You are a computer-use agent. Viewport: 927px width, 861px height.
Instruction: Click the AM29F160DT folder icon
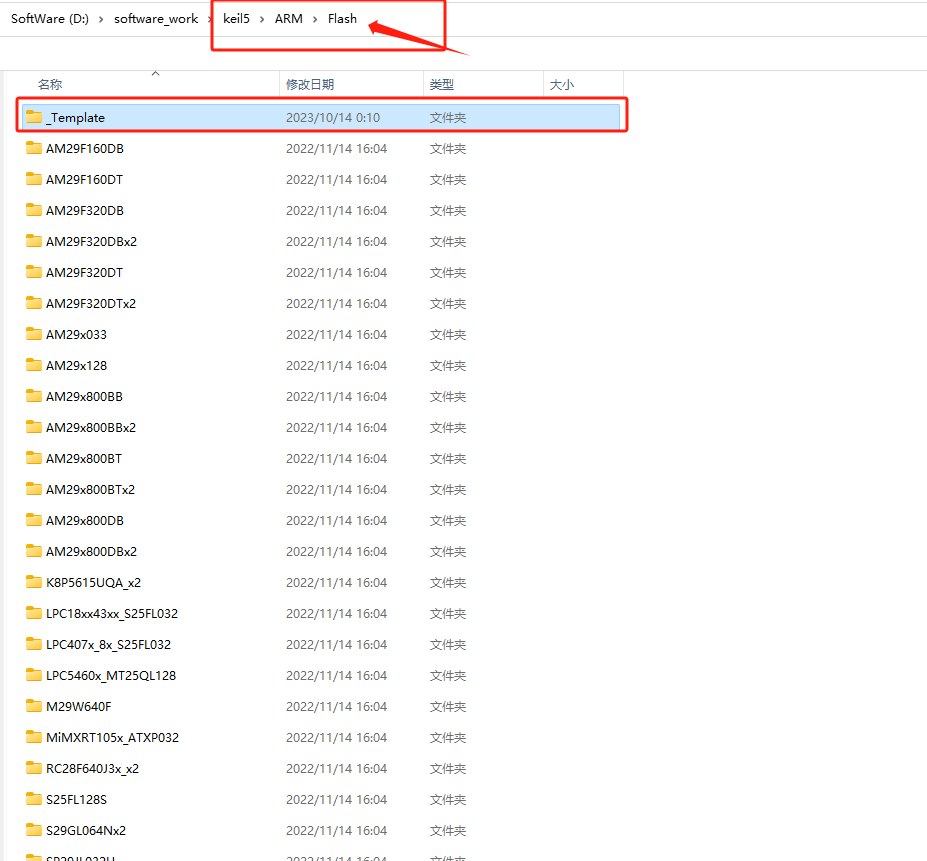click(x=34, y=179)
